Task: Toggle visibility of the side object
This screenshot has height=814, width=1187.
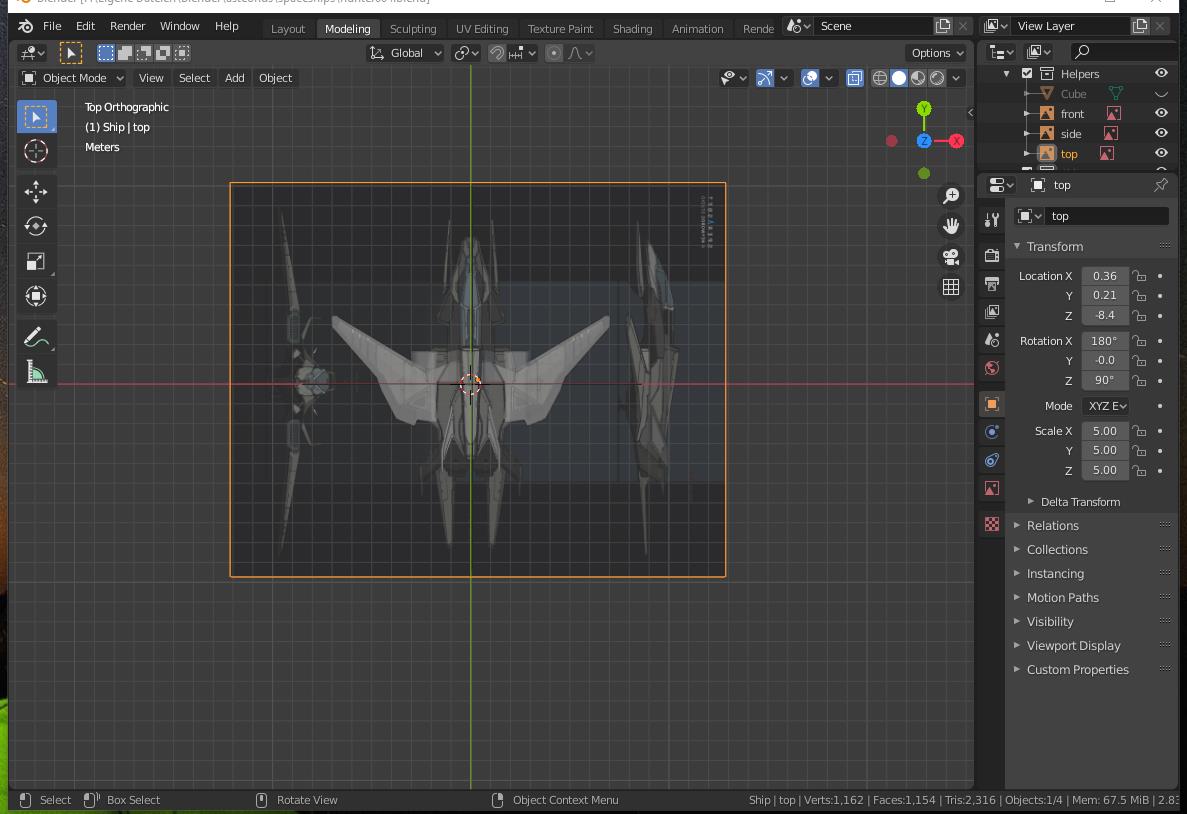Action: (1161, 133)
